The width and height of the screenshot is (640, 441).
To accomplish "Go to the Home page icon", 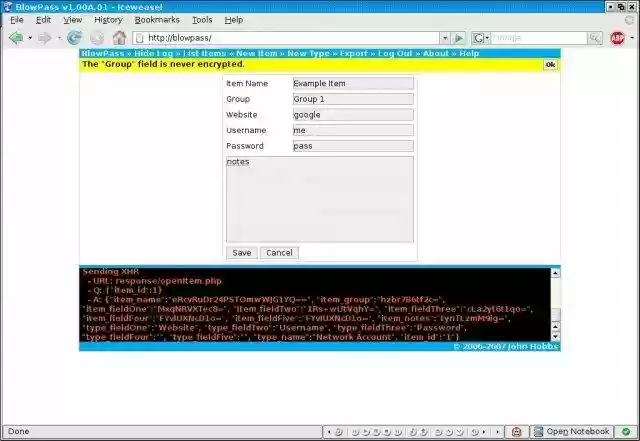I will click(x=120, y=38).
